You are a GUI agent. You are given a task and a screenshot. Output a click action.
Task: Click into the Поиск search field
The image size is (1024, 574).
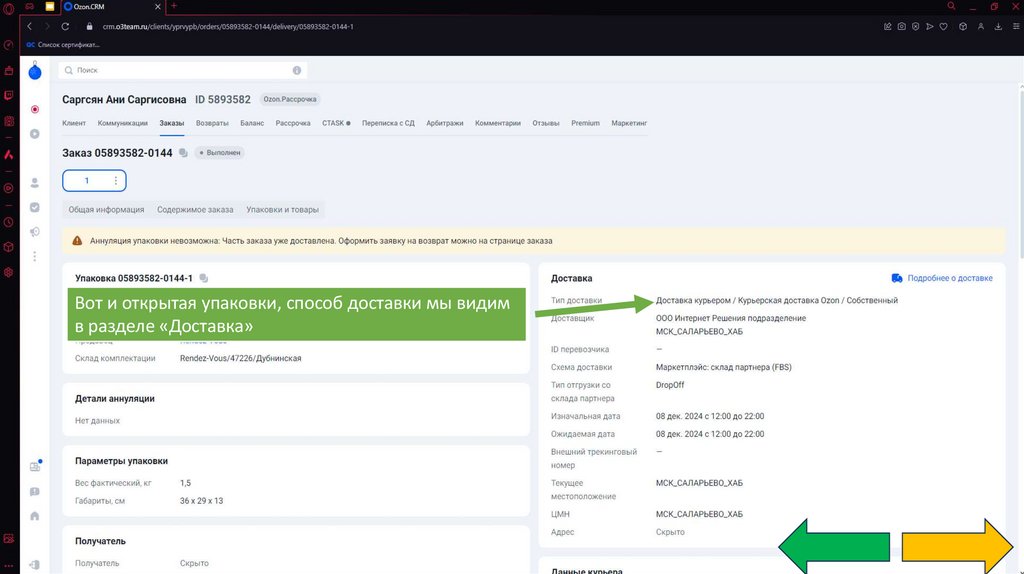click(x=183, y=71)
